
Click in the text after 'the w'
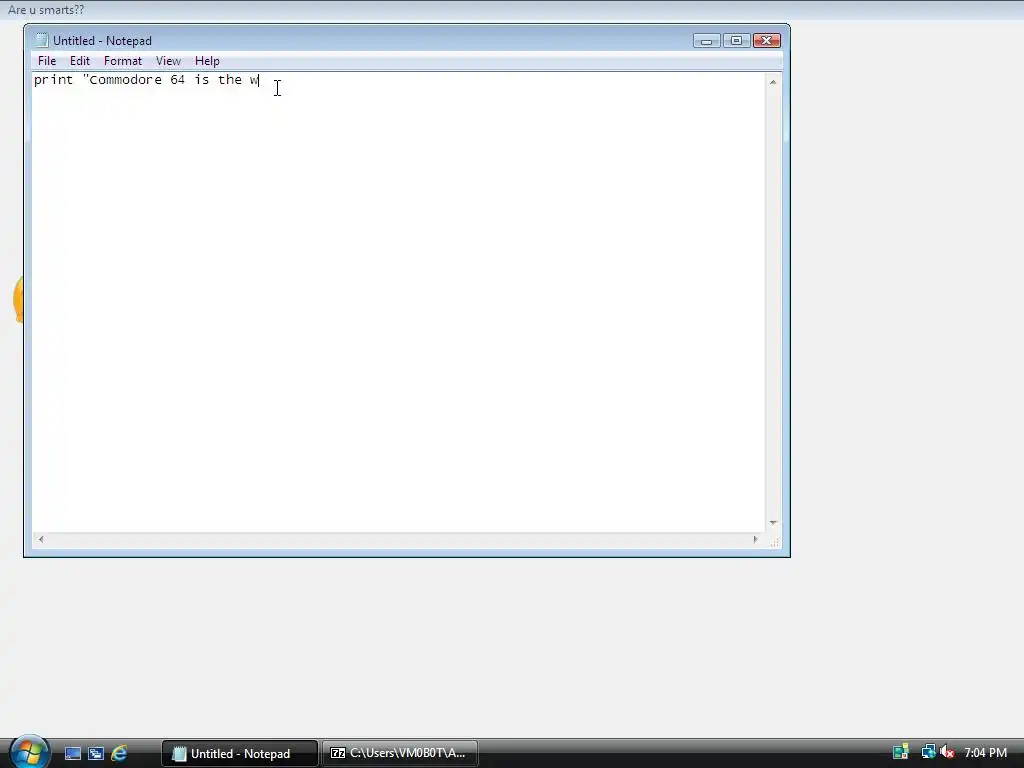(260, 80)
